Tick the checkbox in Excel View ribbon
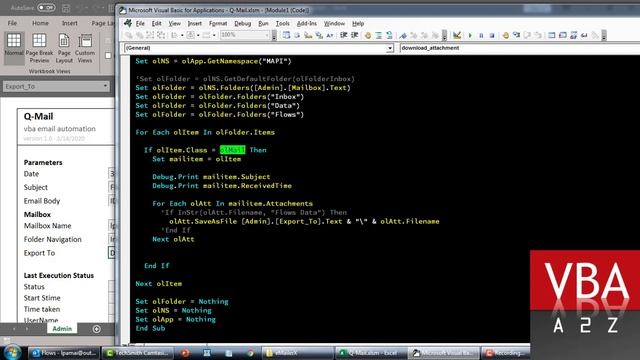The width and height of the screenshot is (640, 360). (108, 55)
